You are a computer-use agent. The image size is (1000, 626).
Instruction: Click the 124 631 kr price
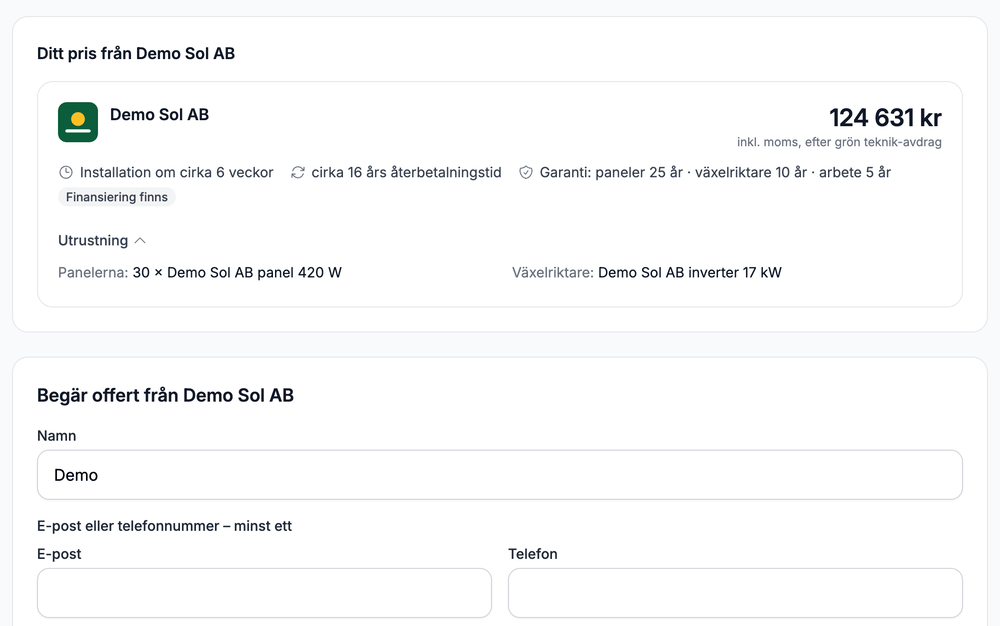click(x=885, y=117)
